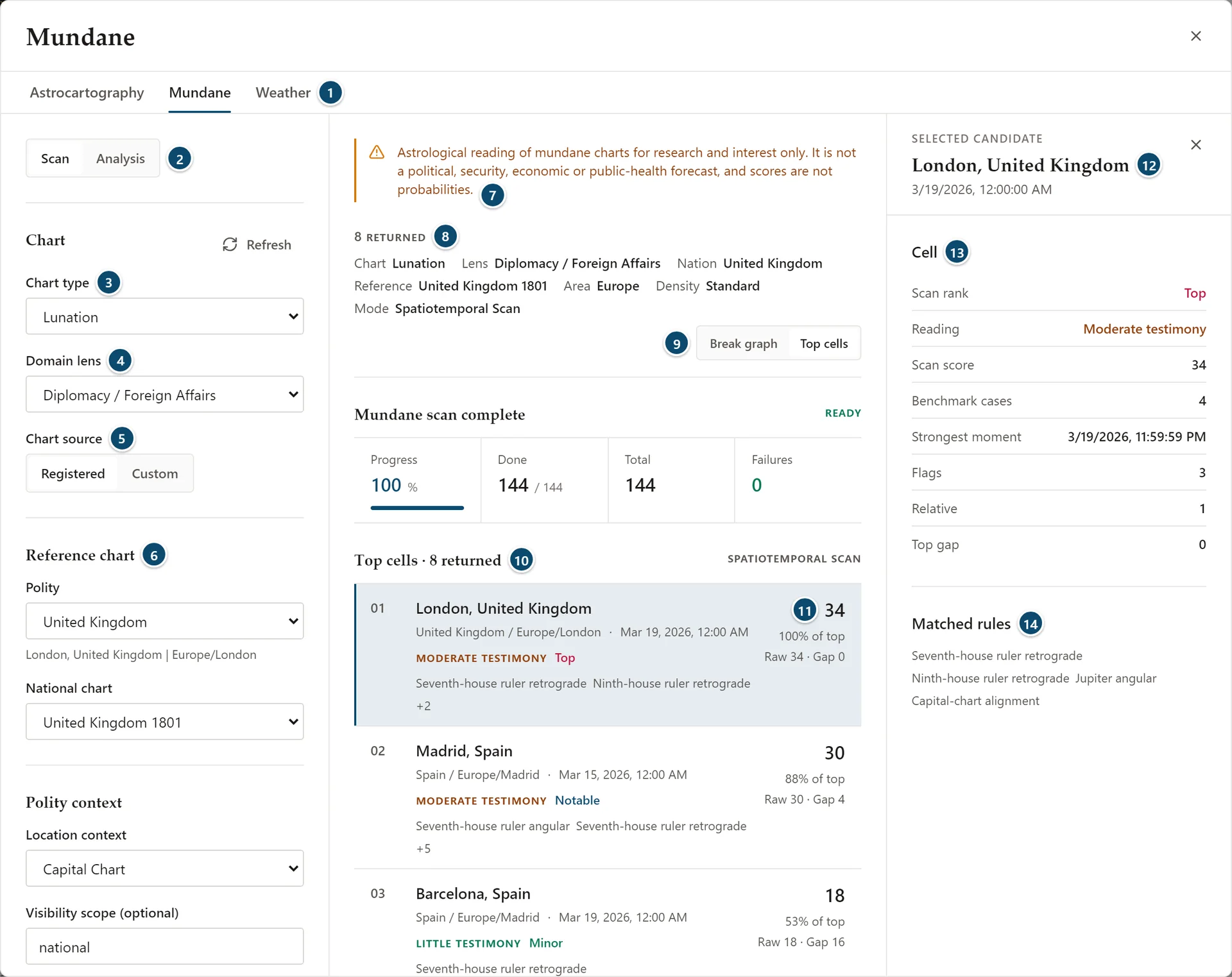Viewport: 1232px width, 977px height.
Task: Open the Weather tab
Action: (283, 92)
